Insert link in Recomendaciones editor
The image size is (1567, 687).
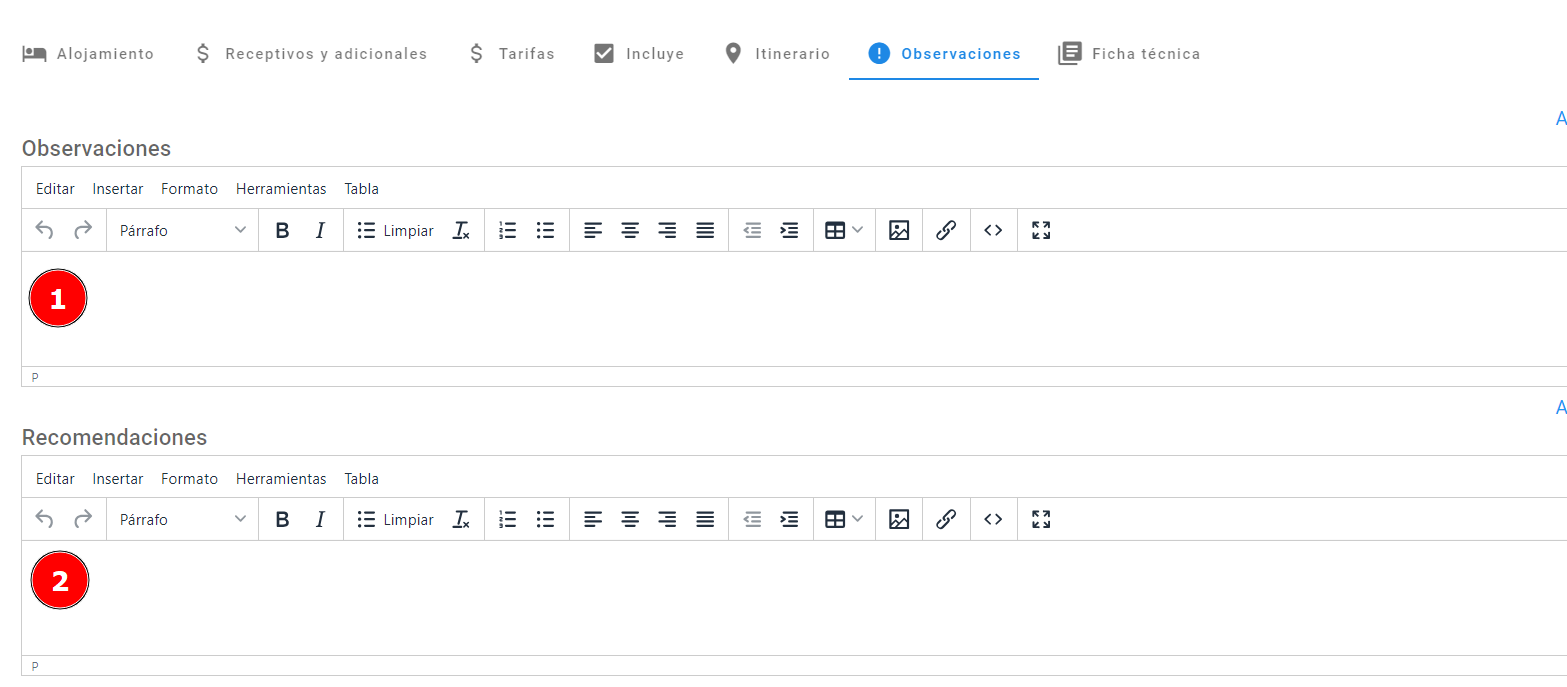pyautogui.click(x=946, y=520)
